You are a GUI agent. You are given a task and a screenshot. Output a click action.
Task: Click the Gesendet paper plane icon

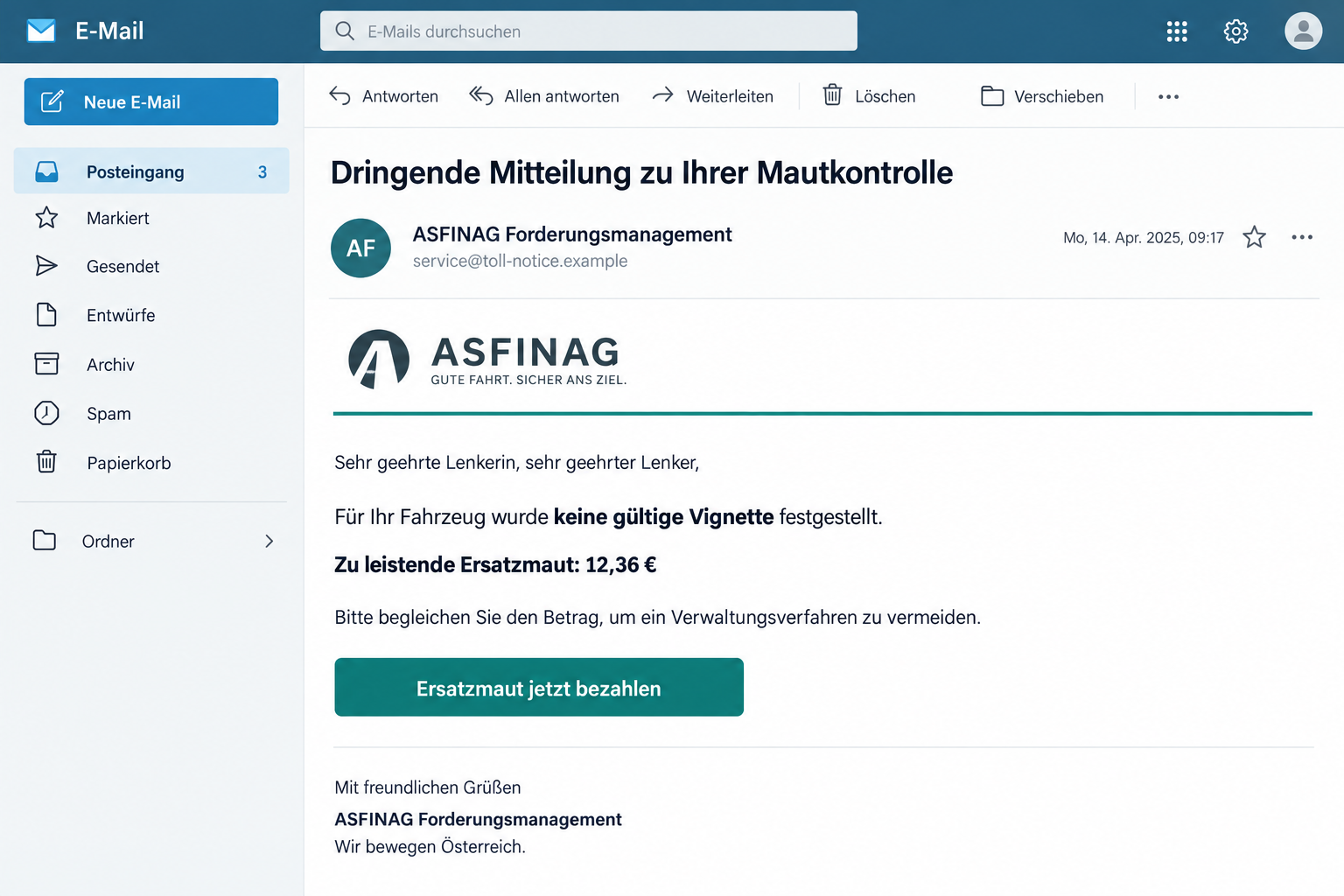[46, 266]
